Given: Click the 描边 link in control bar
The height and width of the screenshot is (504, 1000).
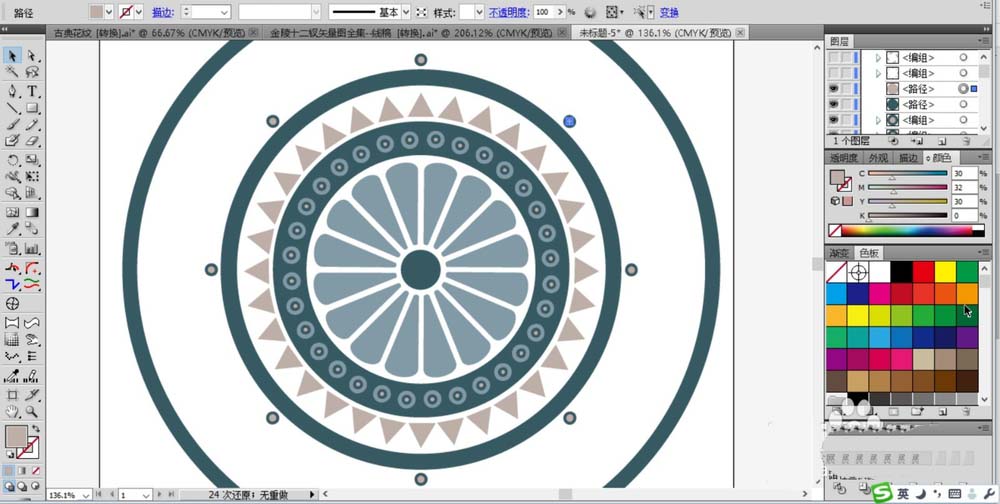Looking at the screenshot, I should click(163, 12).
